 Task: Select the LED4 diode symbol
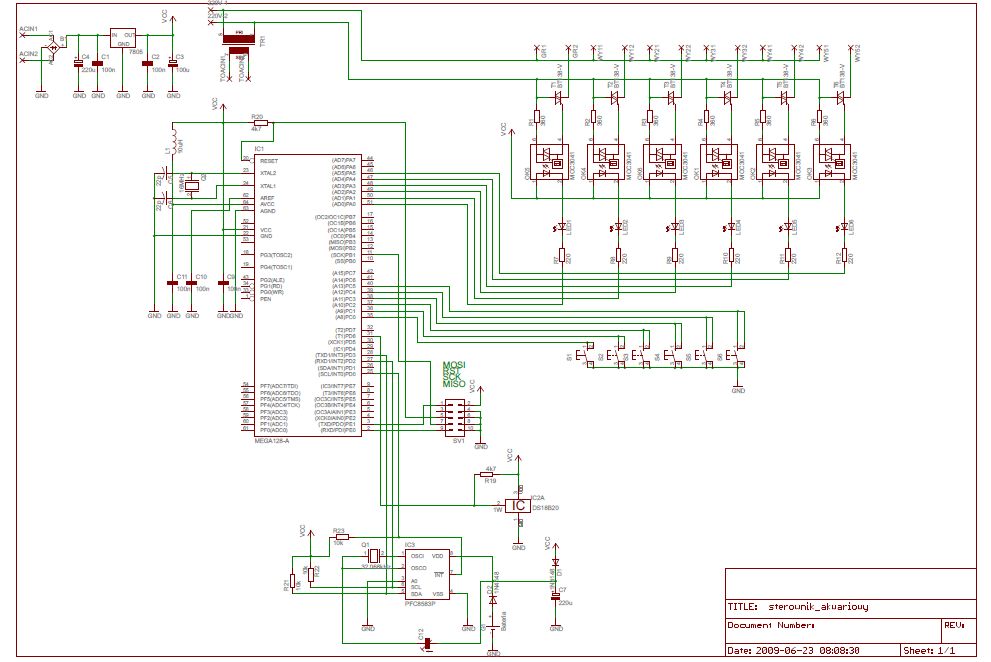[731, 226]
